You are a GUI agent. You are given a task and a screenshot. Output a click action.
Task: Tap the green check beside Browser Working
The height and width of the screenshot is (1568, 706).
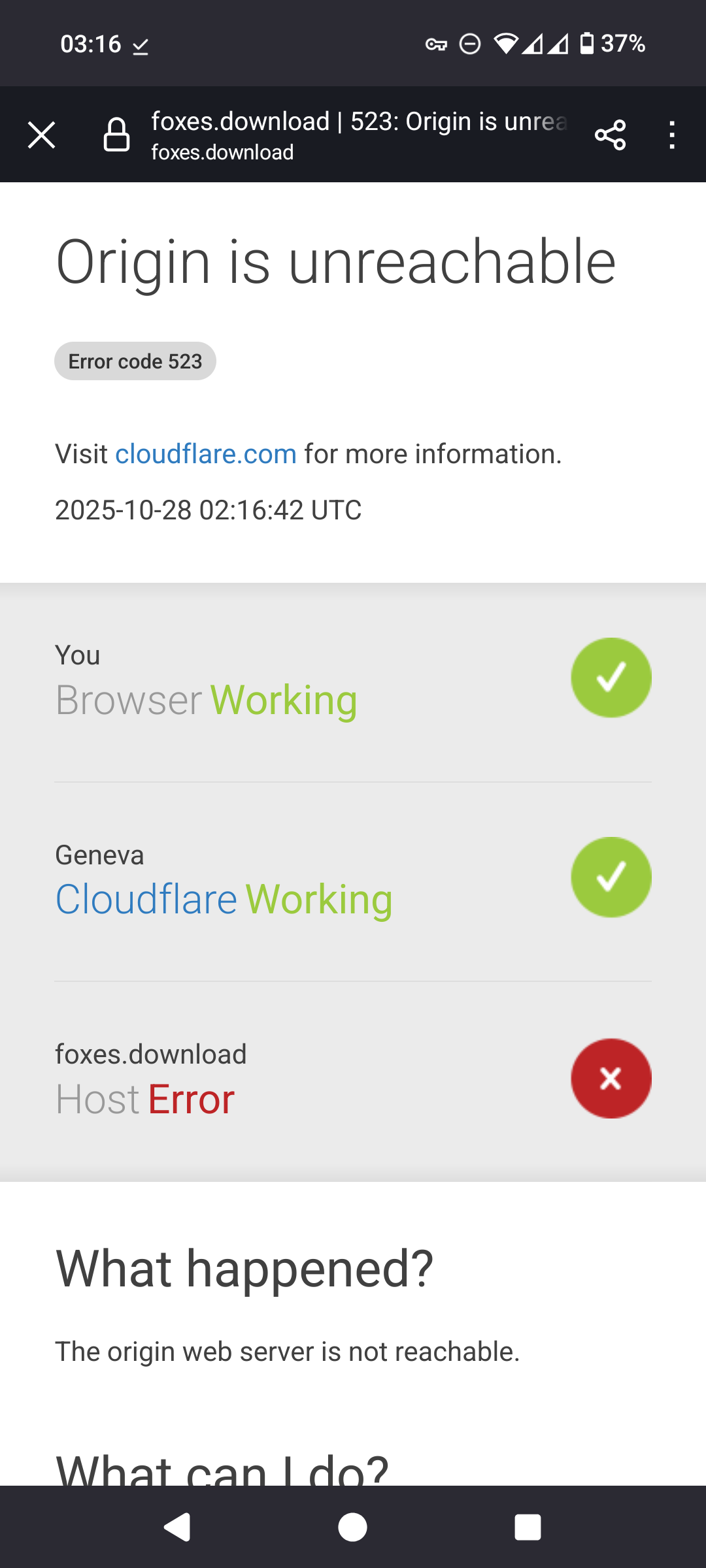click(611, 678)
